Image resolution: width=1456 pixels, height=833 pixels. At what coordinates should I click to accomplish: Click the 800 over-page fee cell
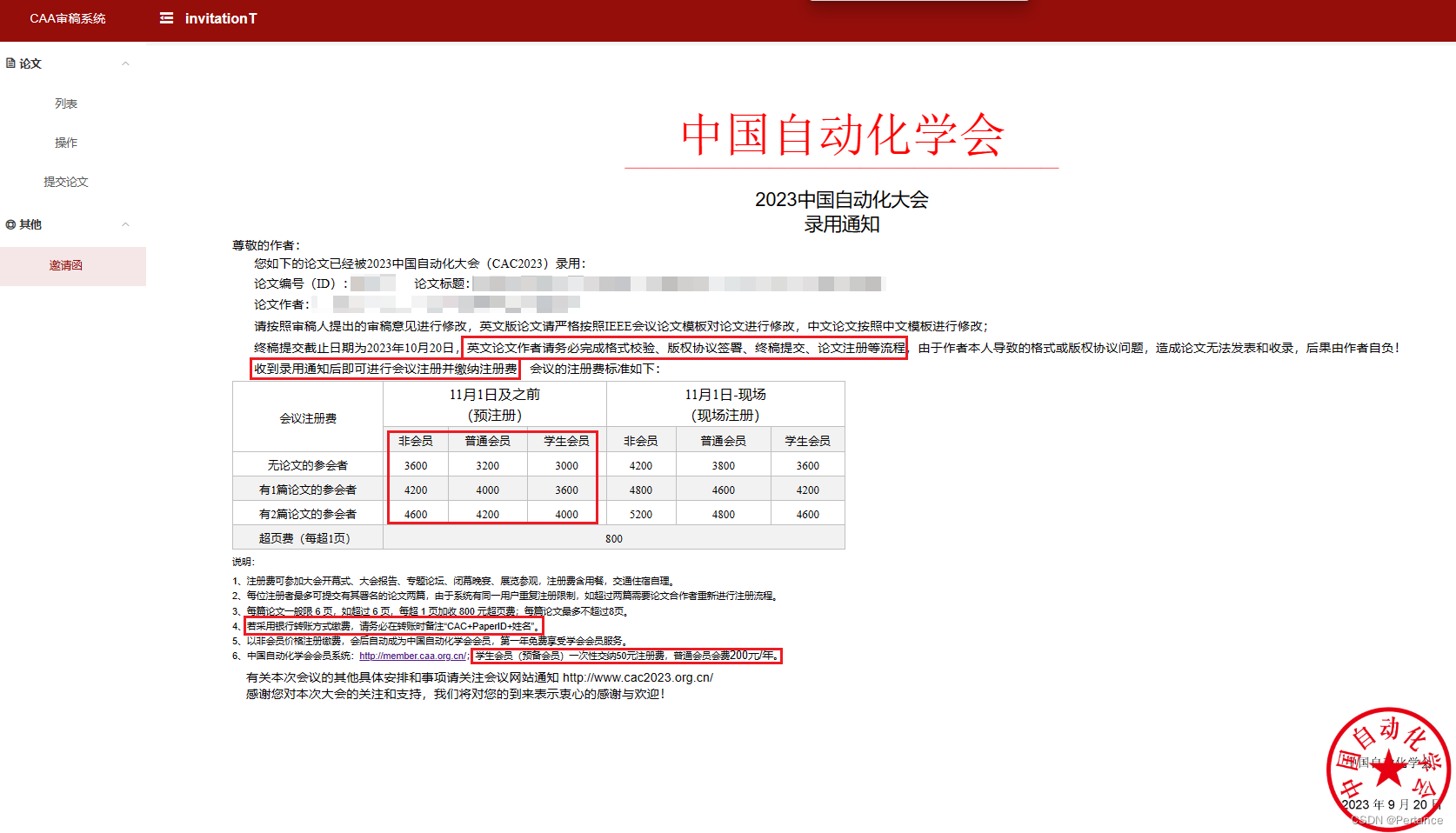click(614, 538)
